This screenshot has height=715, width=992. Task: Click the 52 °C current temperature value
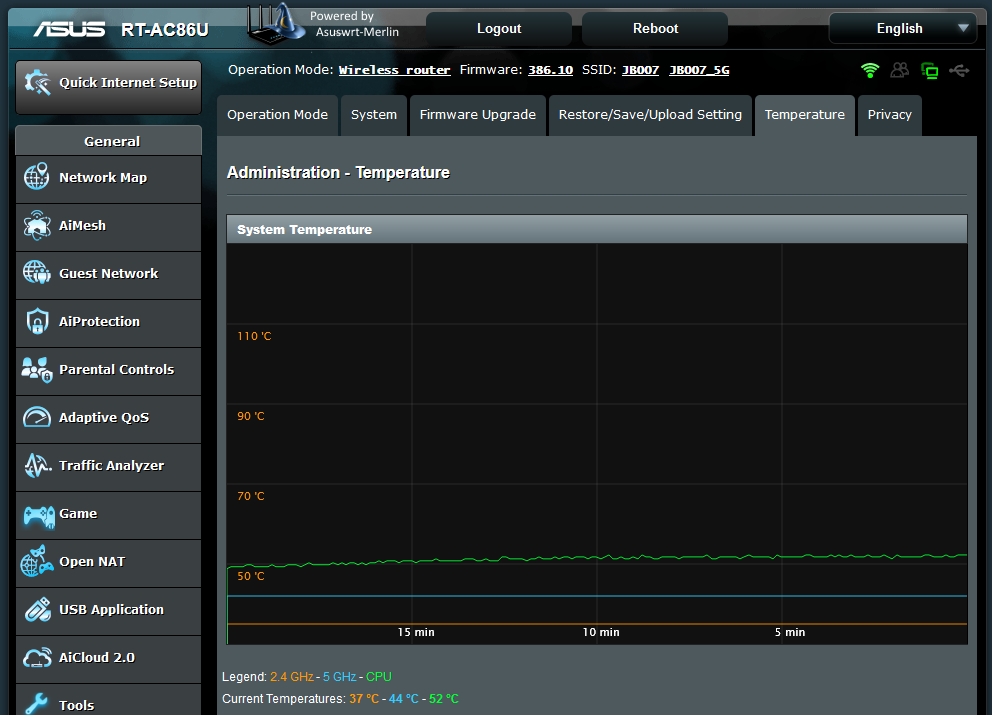pos(444,699)
